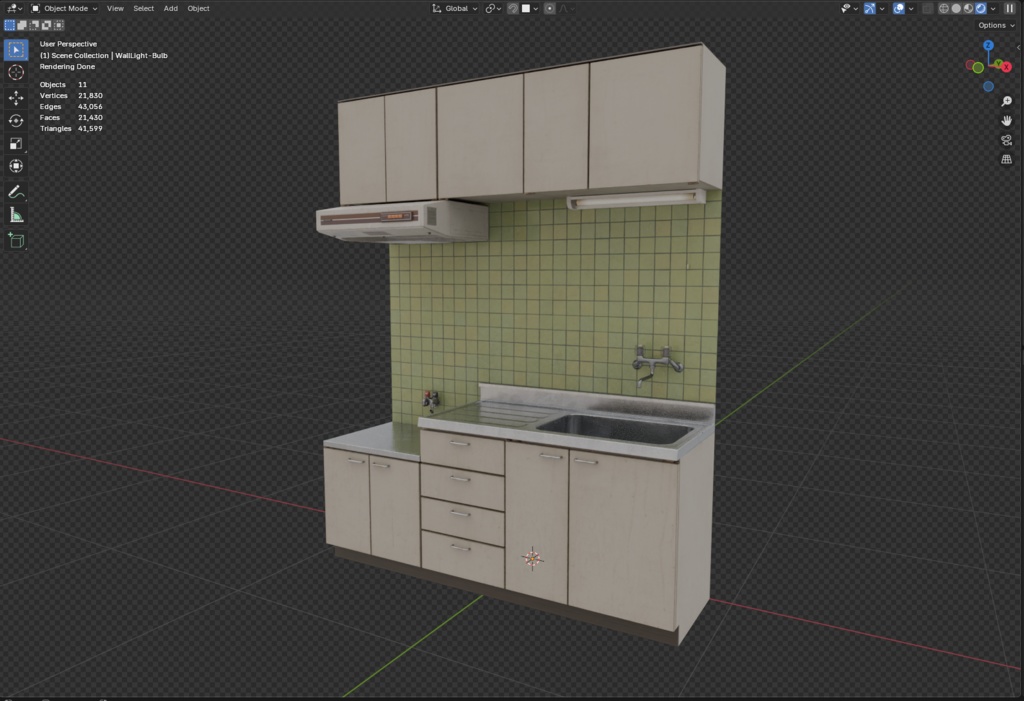Click the Vertices count 21,830

click(x=90, y=95)
